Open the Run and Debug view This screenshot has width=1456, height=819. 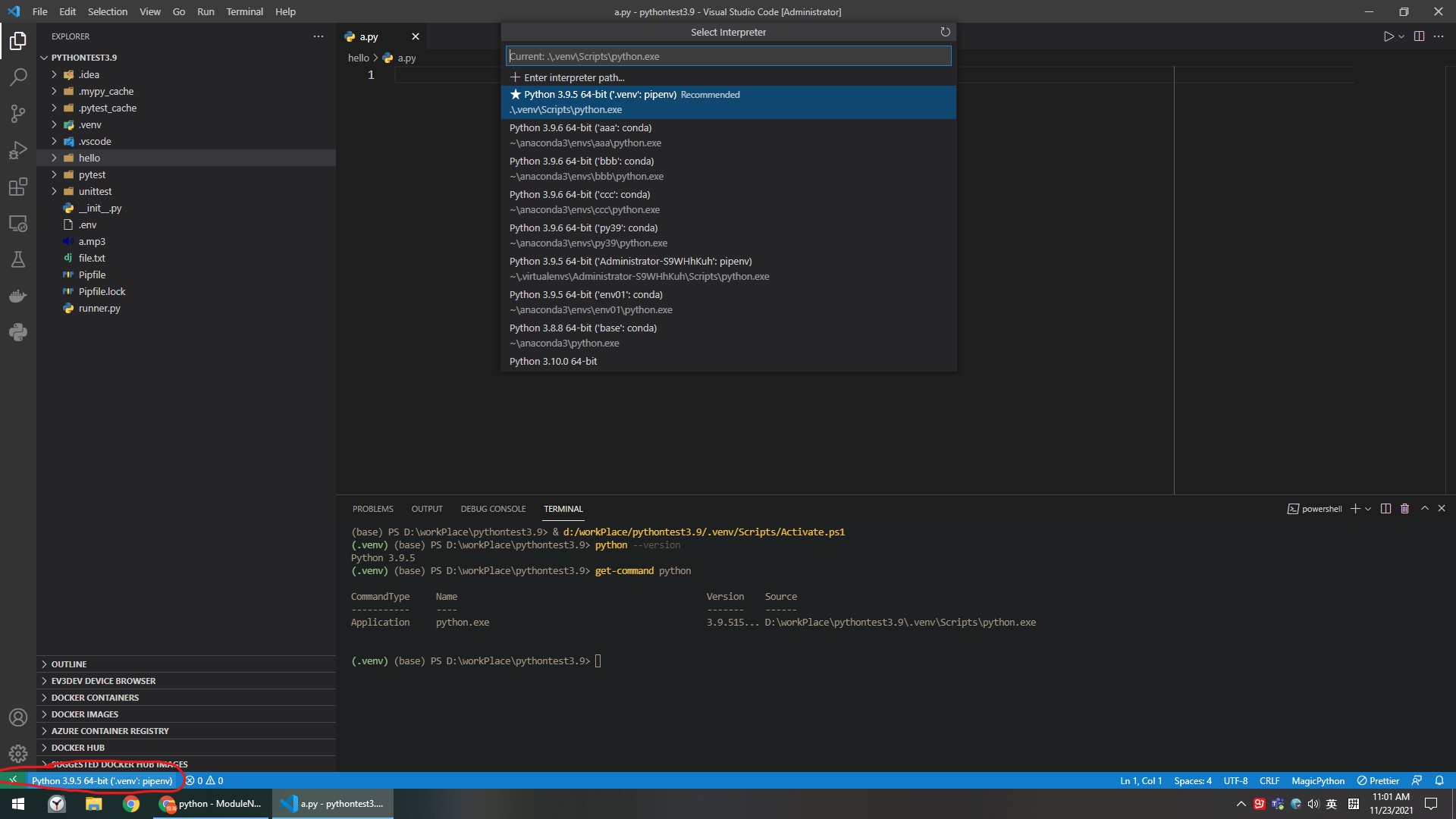[18, 149]
